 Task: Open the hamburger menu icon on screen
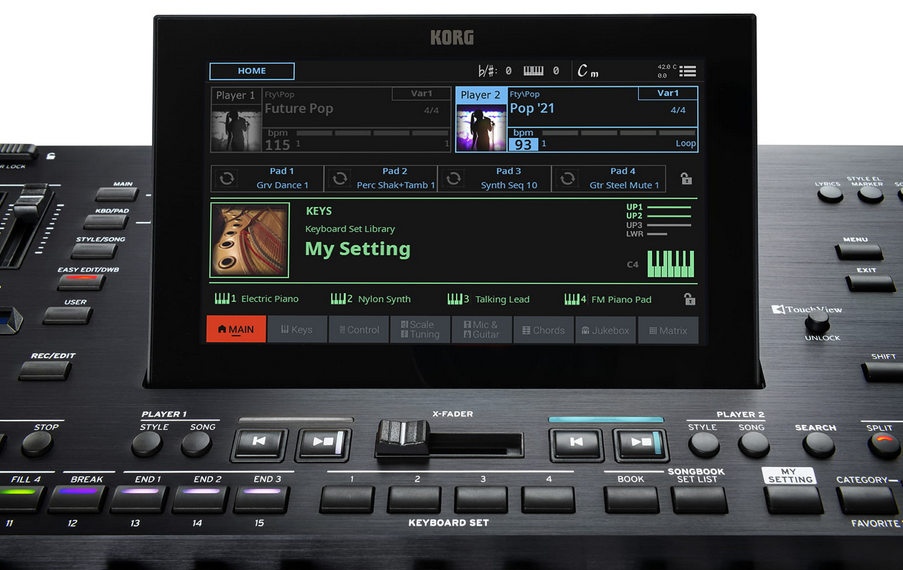tap(688, 71)
